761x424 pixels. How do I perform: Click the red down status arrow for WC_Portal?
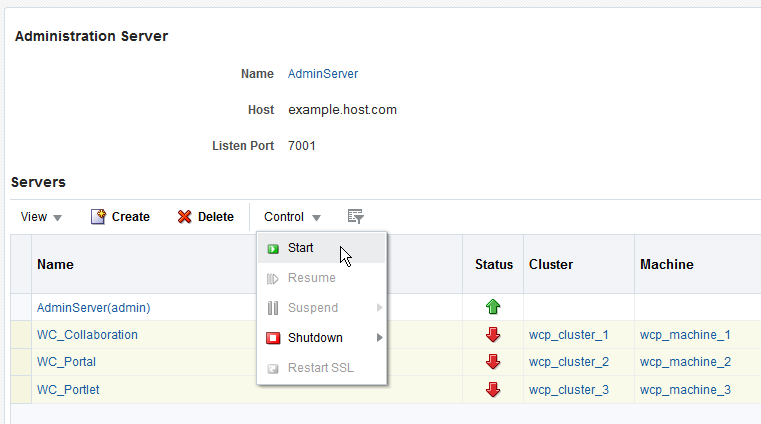[x=493, y=362]
